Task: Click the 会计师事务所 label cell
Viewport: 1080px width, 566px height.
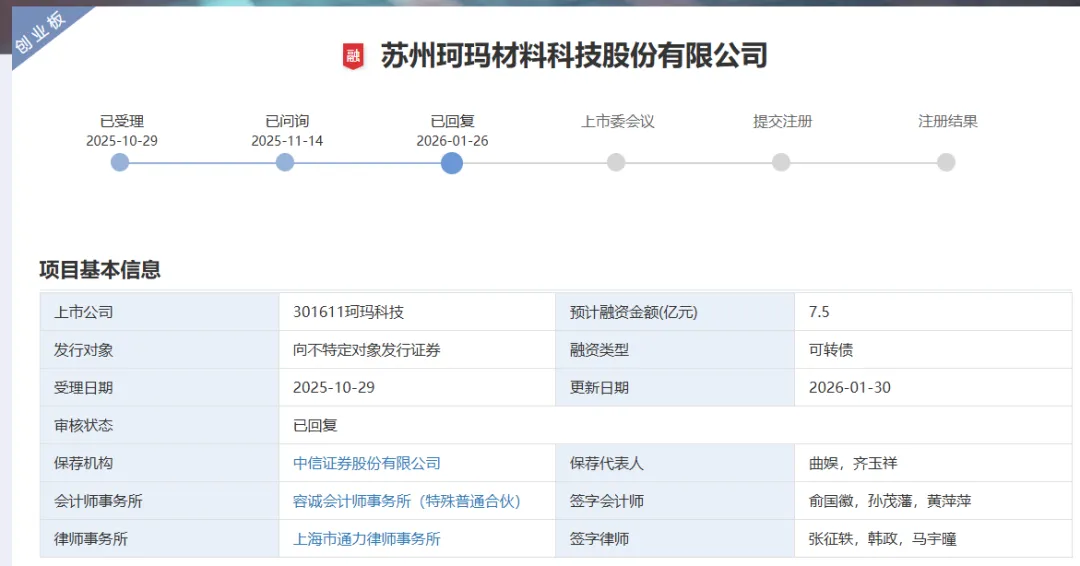Action: [159, 501]
